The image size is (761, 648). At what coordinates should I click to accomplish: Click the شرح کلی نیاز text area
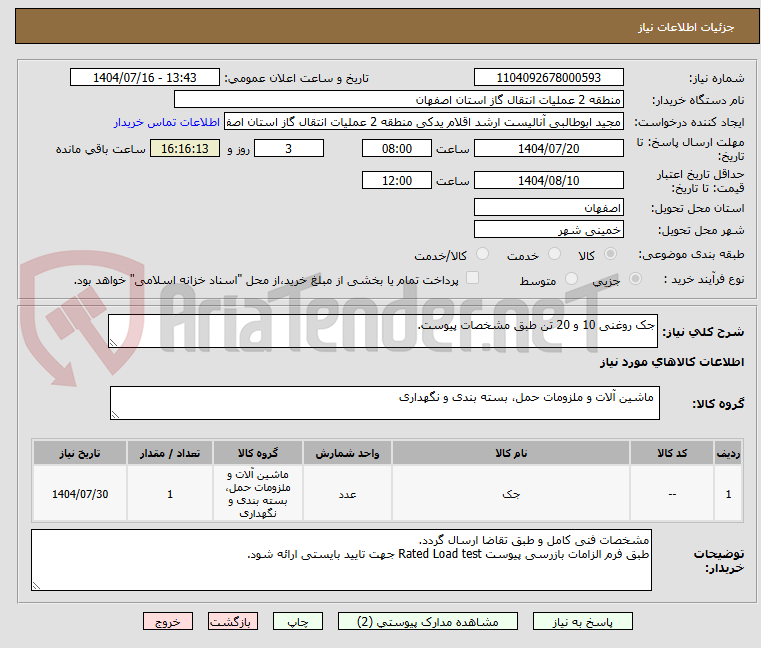click(382, 331)
